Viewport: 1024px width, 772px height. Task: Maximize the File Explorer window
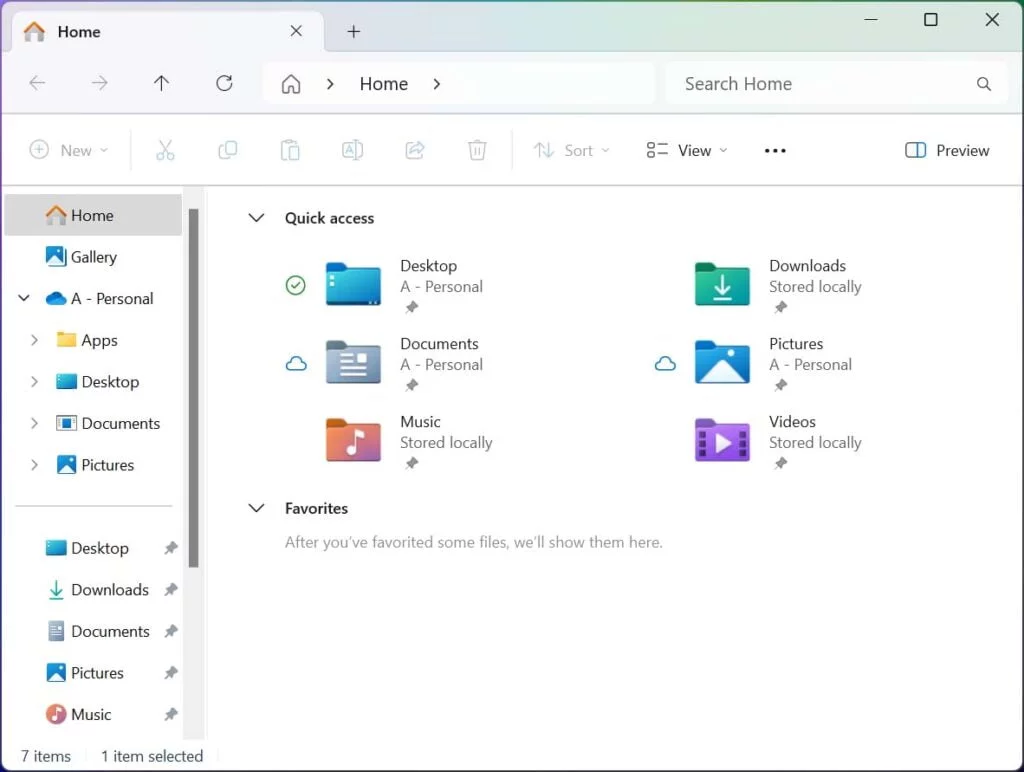tap(931, 20)
